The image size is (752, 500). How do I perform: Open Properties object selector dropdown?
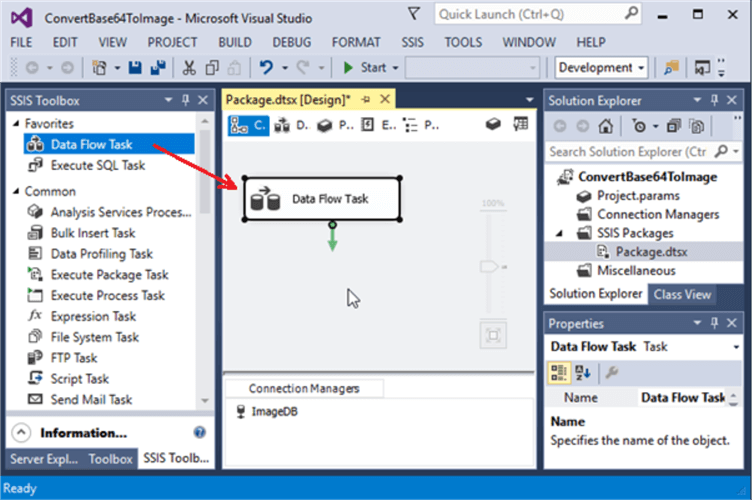click(736, 347)
